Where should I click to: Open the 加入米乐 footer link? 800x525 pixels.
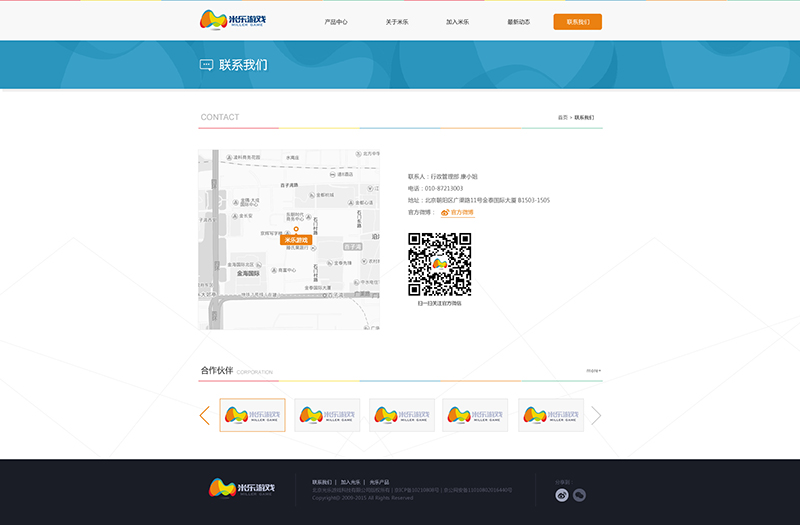click(x=351, y=482)
